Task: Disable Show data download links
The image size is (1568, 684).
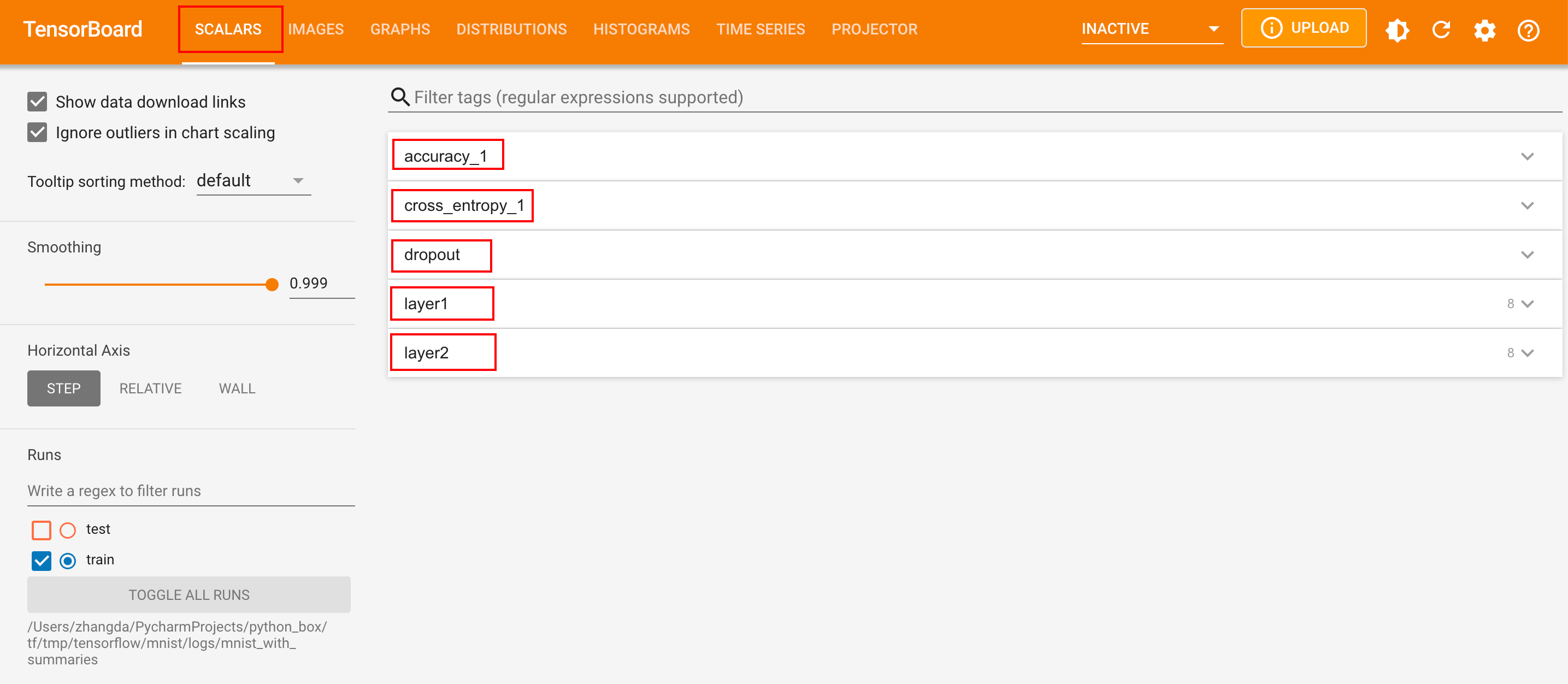Action: tap(38, 102)
